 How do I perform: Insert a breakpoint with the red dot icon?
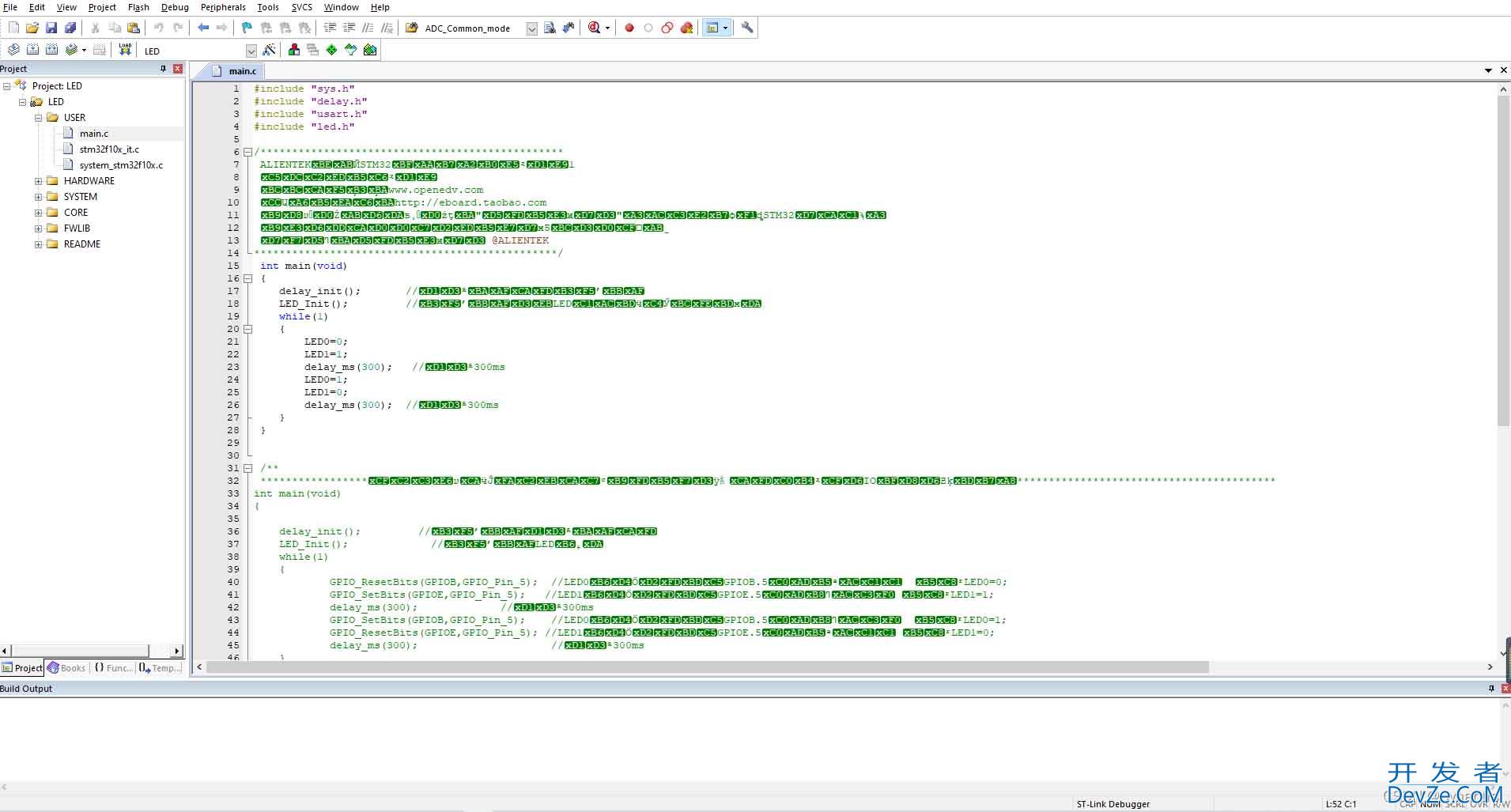click(x=629, y=28)
